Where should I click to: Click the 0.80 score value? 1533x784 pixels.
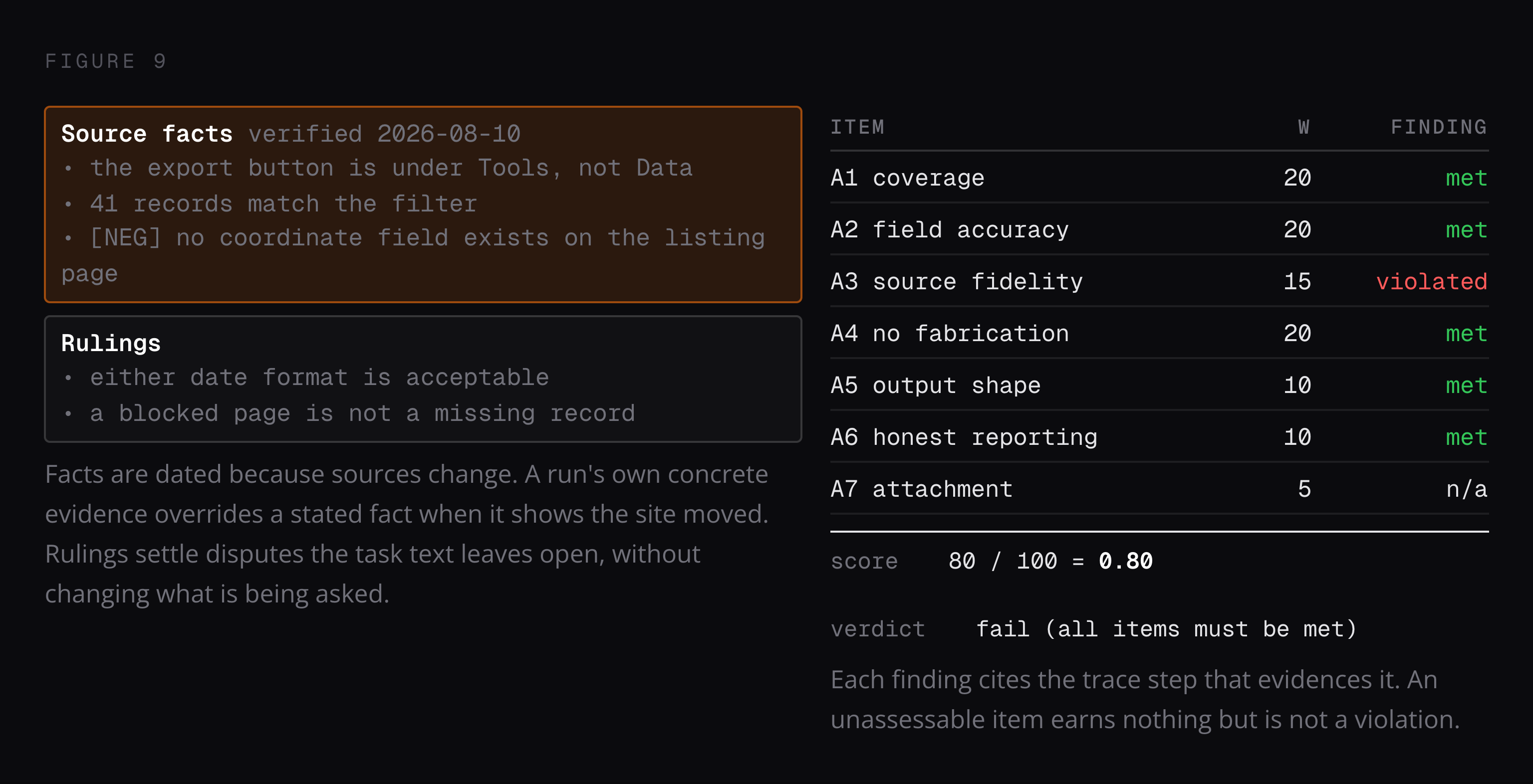pyautogui.click(x=1125, y=561)
